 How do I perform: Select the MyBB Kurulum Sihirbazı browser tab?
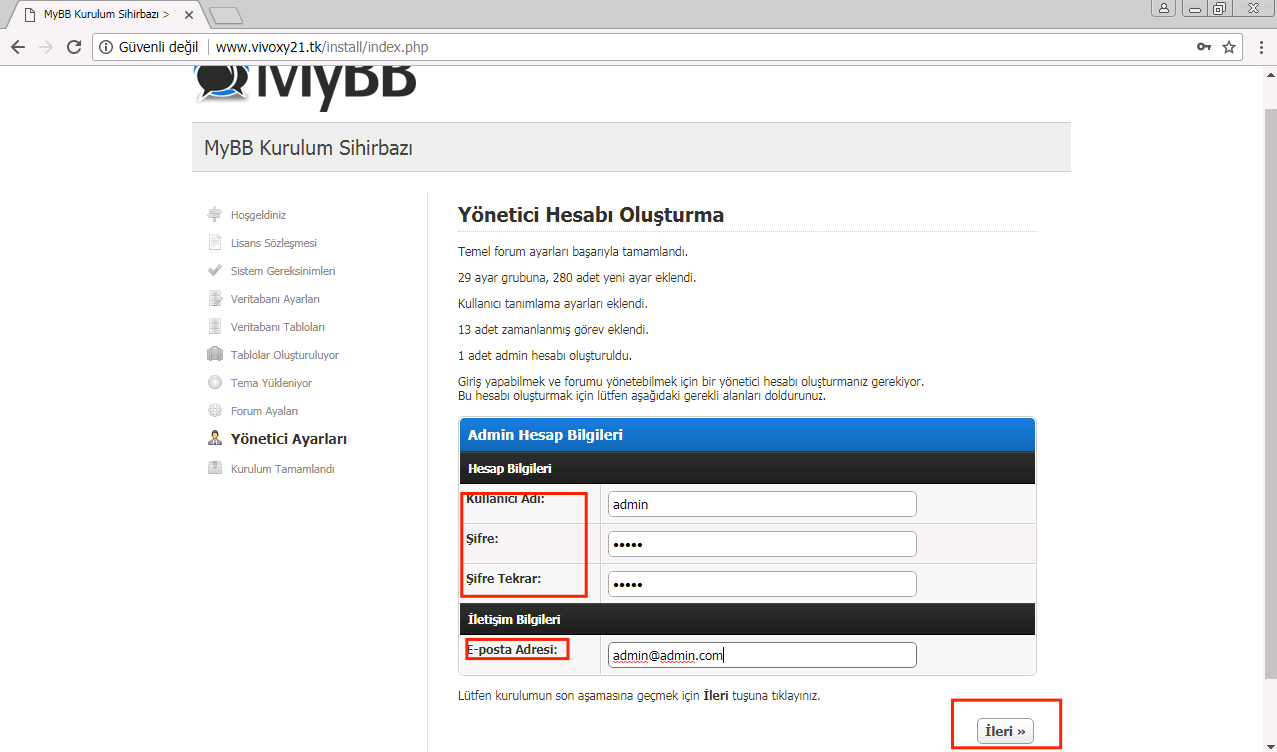tap(104, 15)
